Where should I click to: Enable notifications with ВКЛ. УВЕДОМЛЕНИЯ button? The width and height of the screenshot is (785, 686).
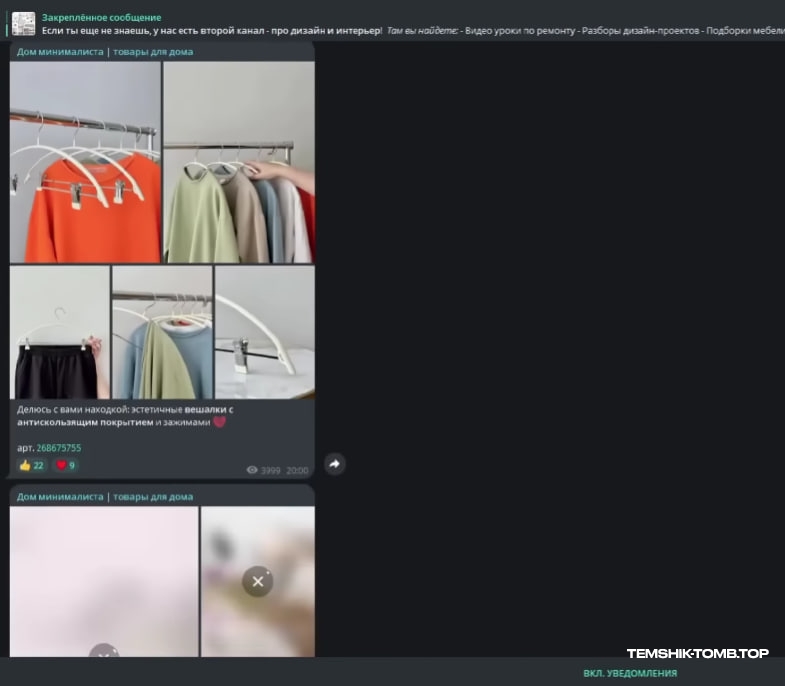coord(630,673)
